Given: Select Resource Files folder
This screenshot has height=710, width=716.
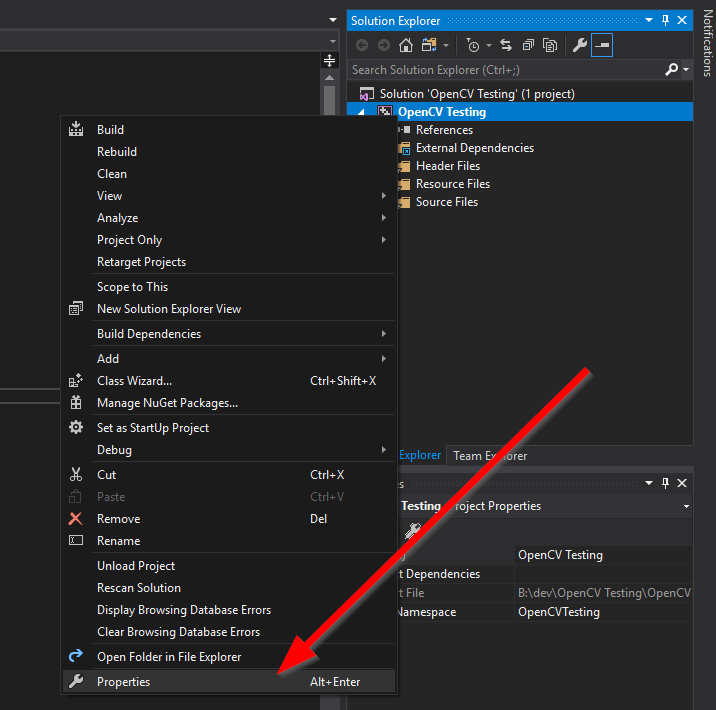Looking at the screenshot, I should tap(453, 184).
